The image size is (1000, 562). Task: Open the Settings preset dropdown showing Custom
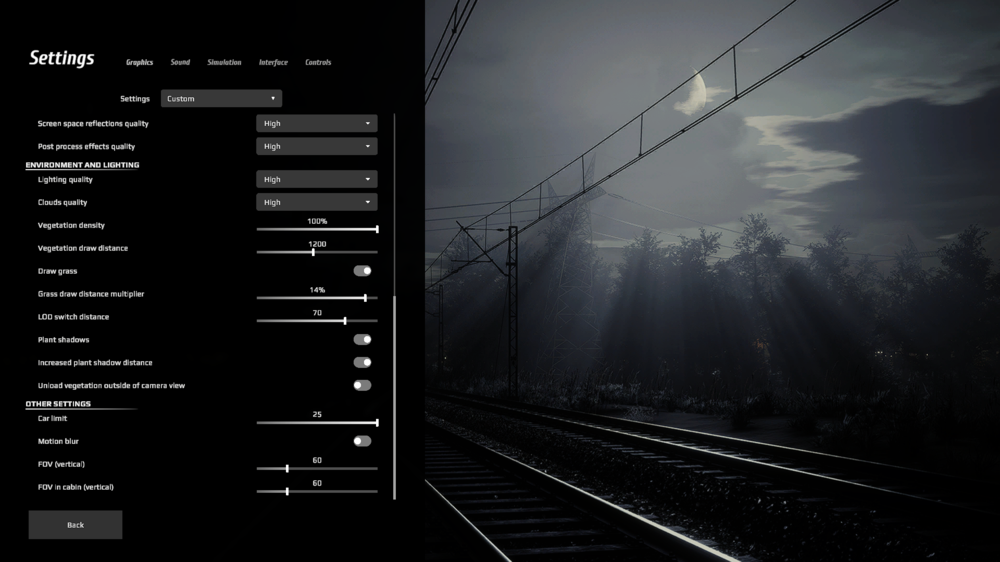pyautogui.click(x=221, y=98)
